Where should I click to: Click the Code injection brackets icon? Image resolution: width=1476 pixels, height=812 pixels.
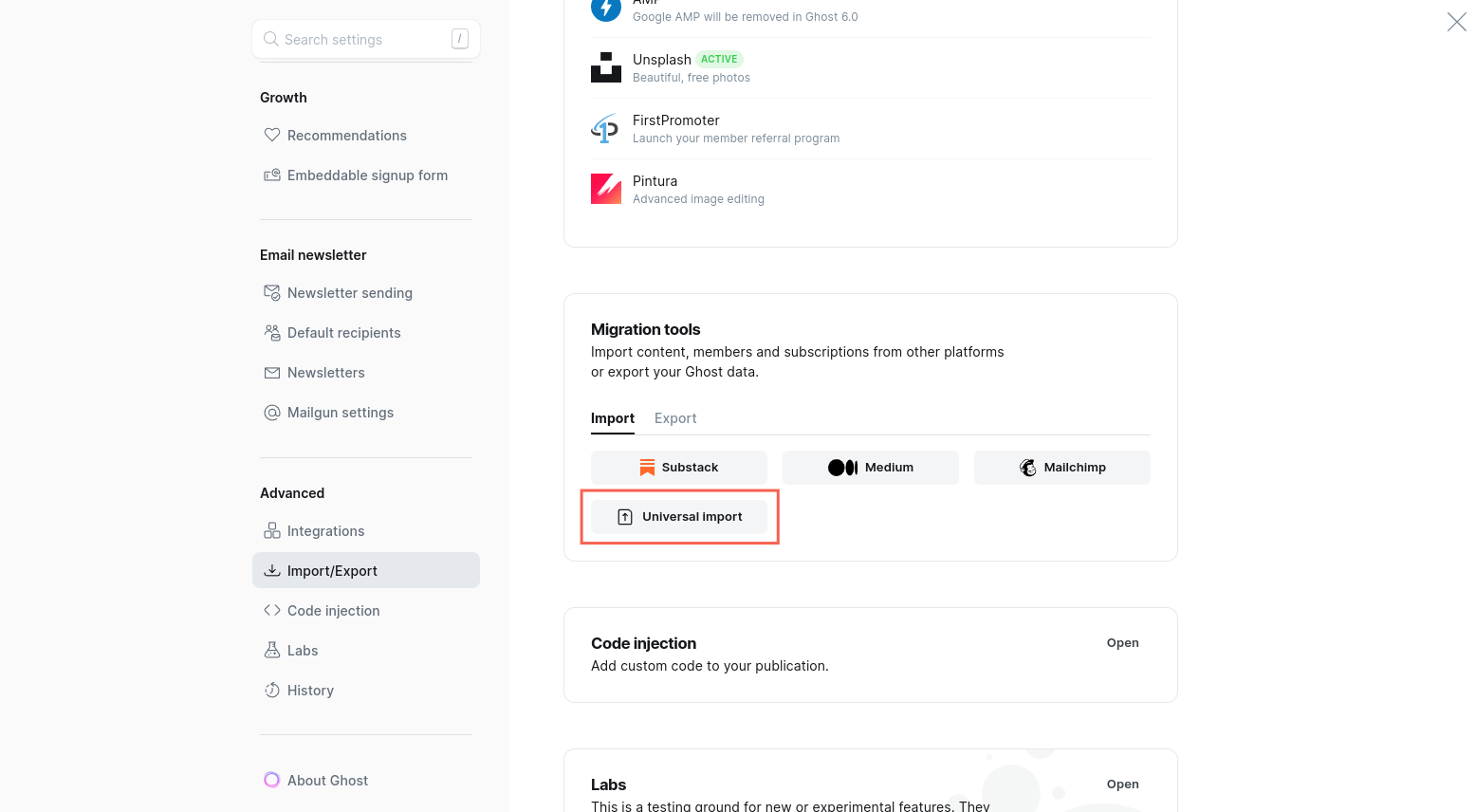272,611
